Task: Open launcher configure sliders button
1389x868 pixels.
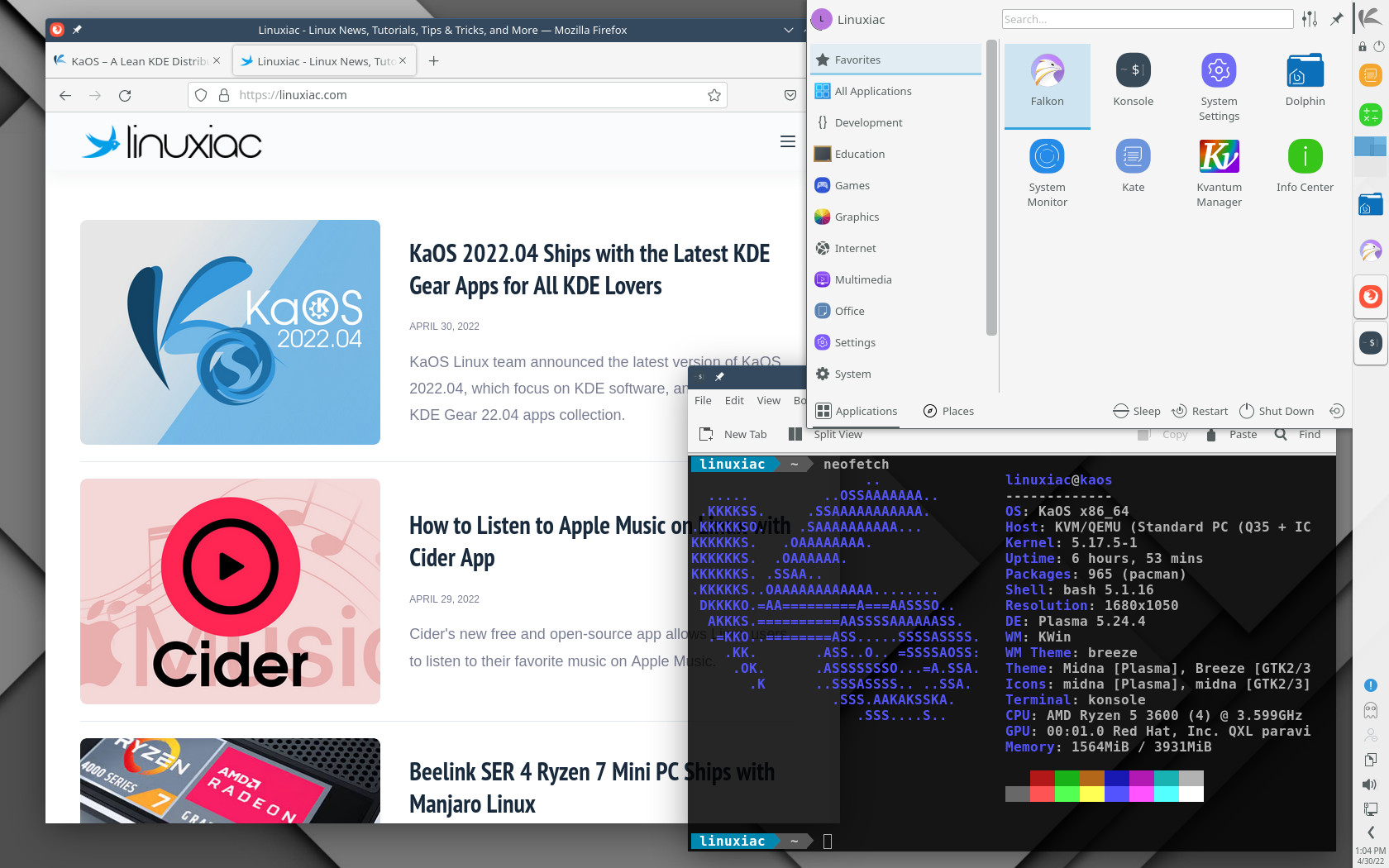Action: tap(1310, 19)
